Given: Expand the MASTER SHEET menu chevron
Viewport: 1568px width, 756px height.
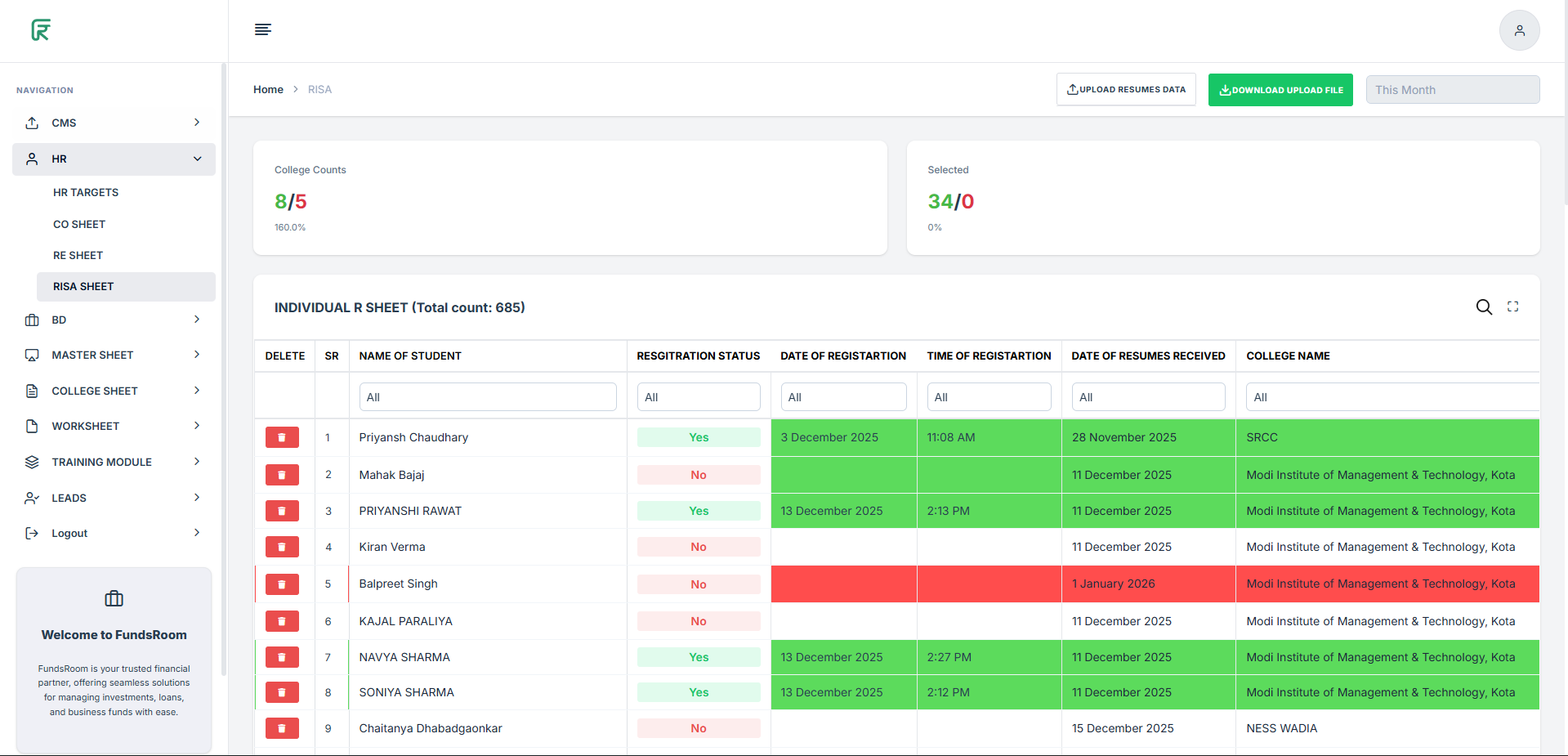Looking at the screenshot, I should pos(197,355).
